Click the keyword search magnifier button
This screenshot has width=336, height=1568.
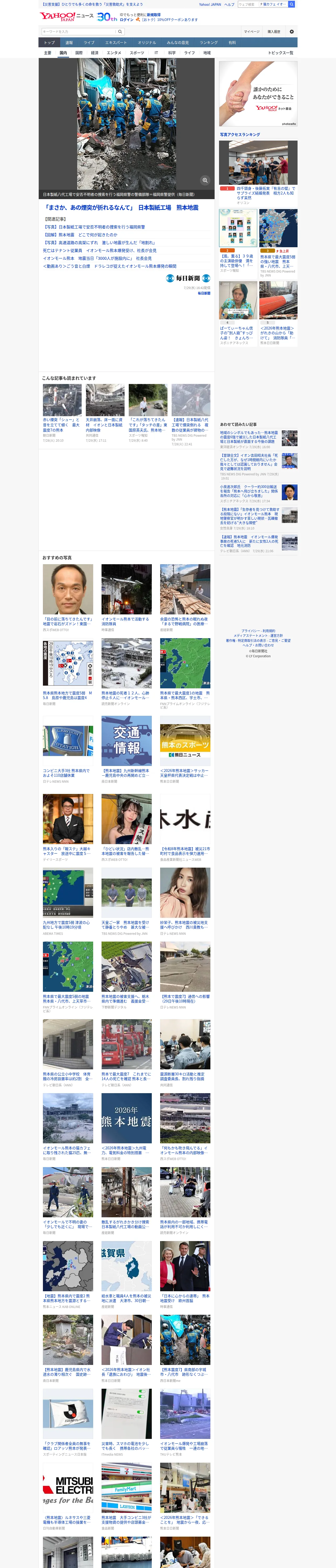point(120,32)
